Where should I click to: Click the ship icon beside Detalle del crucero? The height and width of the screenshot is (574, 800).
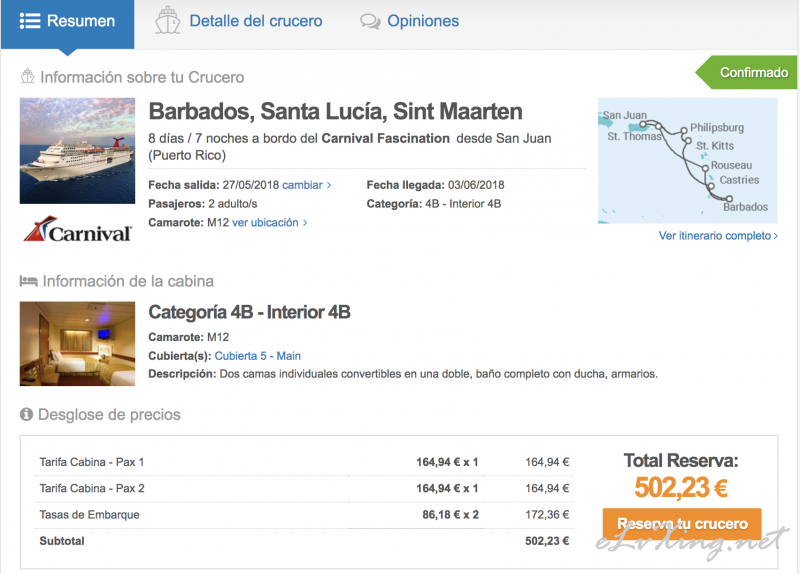[x=168, y=21]
